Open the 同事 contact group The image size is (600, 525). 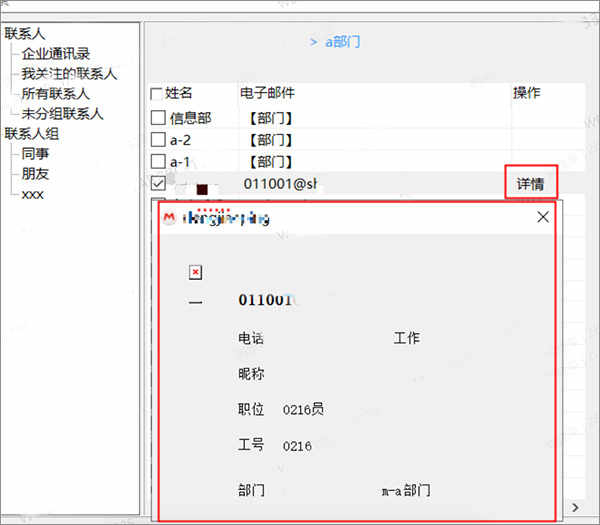[35, 154]
